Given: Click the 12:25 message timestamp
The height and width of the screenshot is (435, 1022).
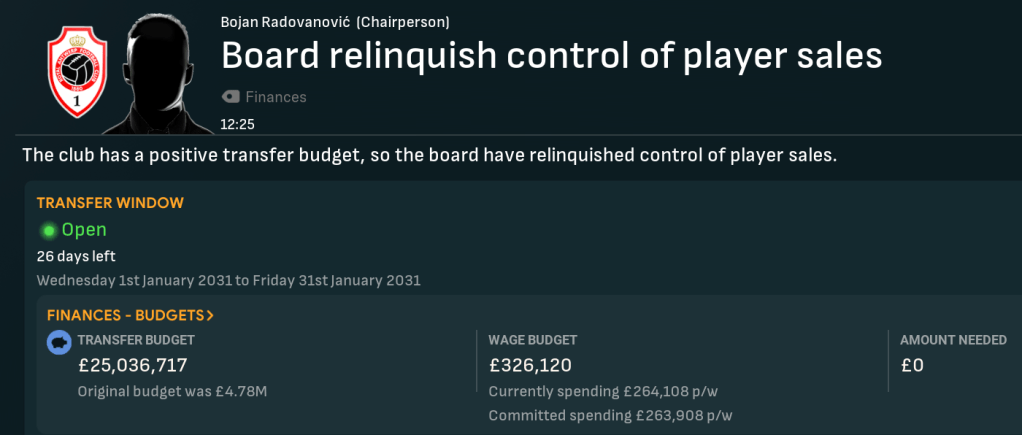Looking at the screenshot, I should [236, 125].
